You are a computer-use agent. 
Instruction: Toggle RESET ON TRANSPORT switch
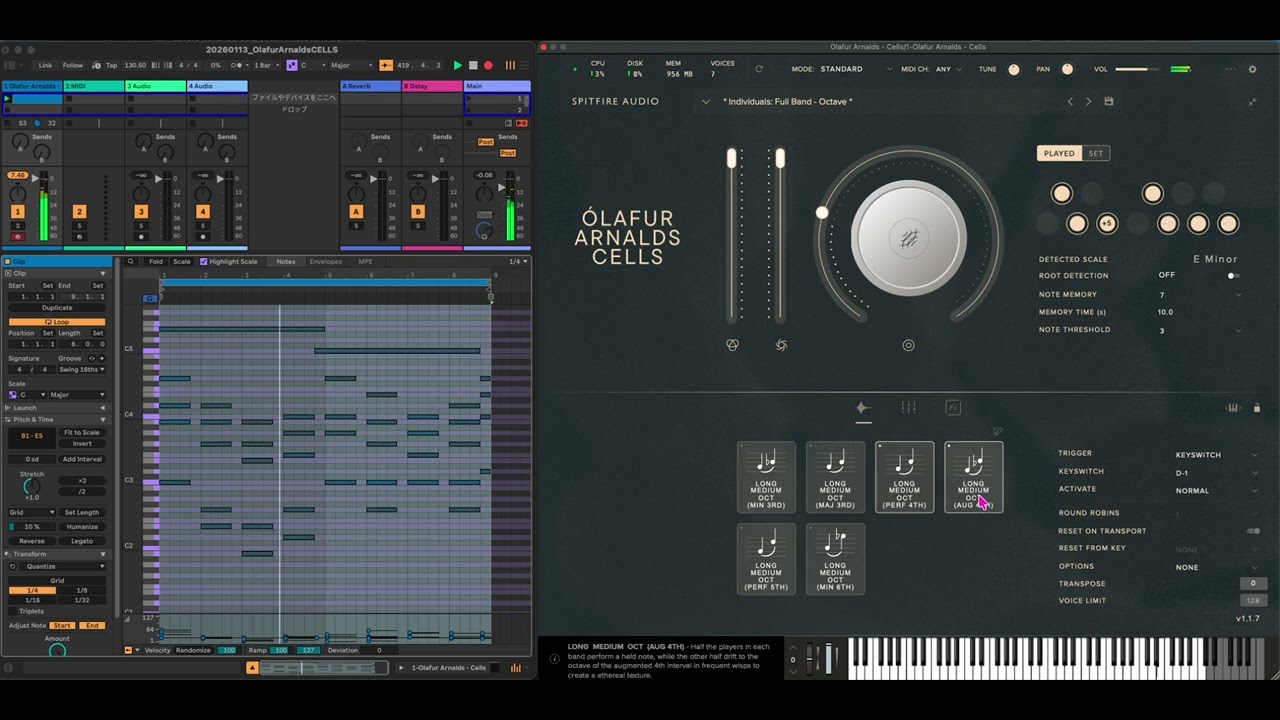pos(1253,531)
